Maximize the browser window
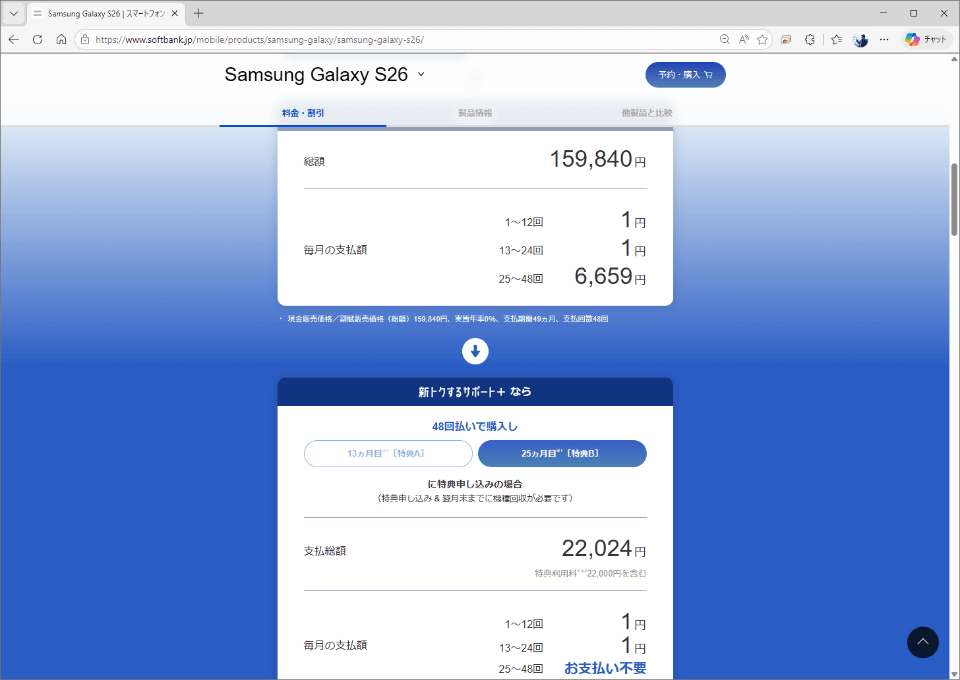The height and width of the screenshot is (680, 960). click(913, 13)
